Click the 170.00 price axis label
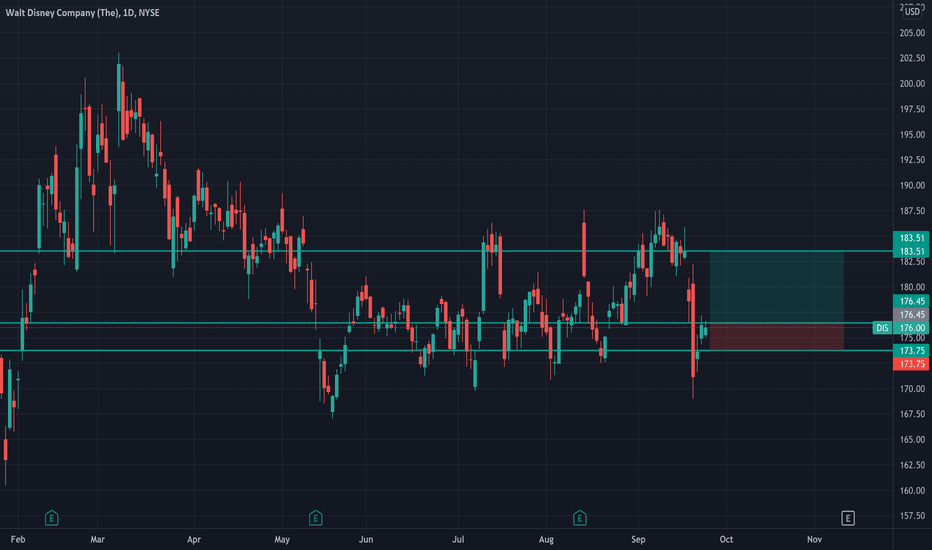This screenshot has width=932, height=550. coord(912,389)
